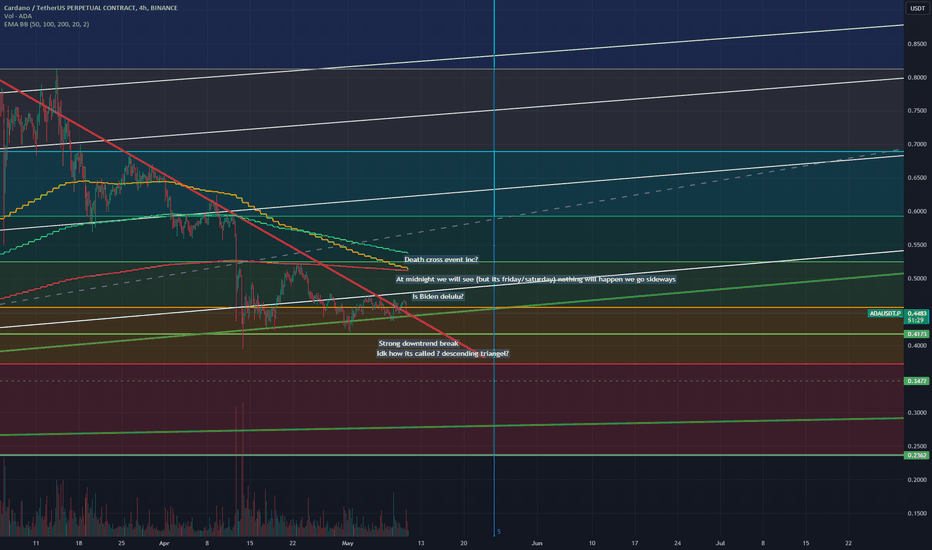Click the 13 date on time axis

pyautogui.click(x=421, y=543)
